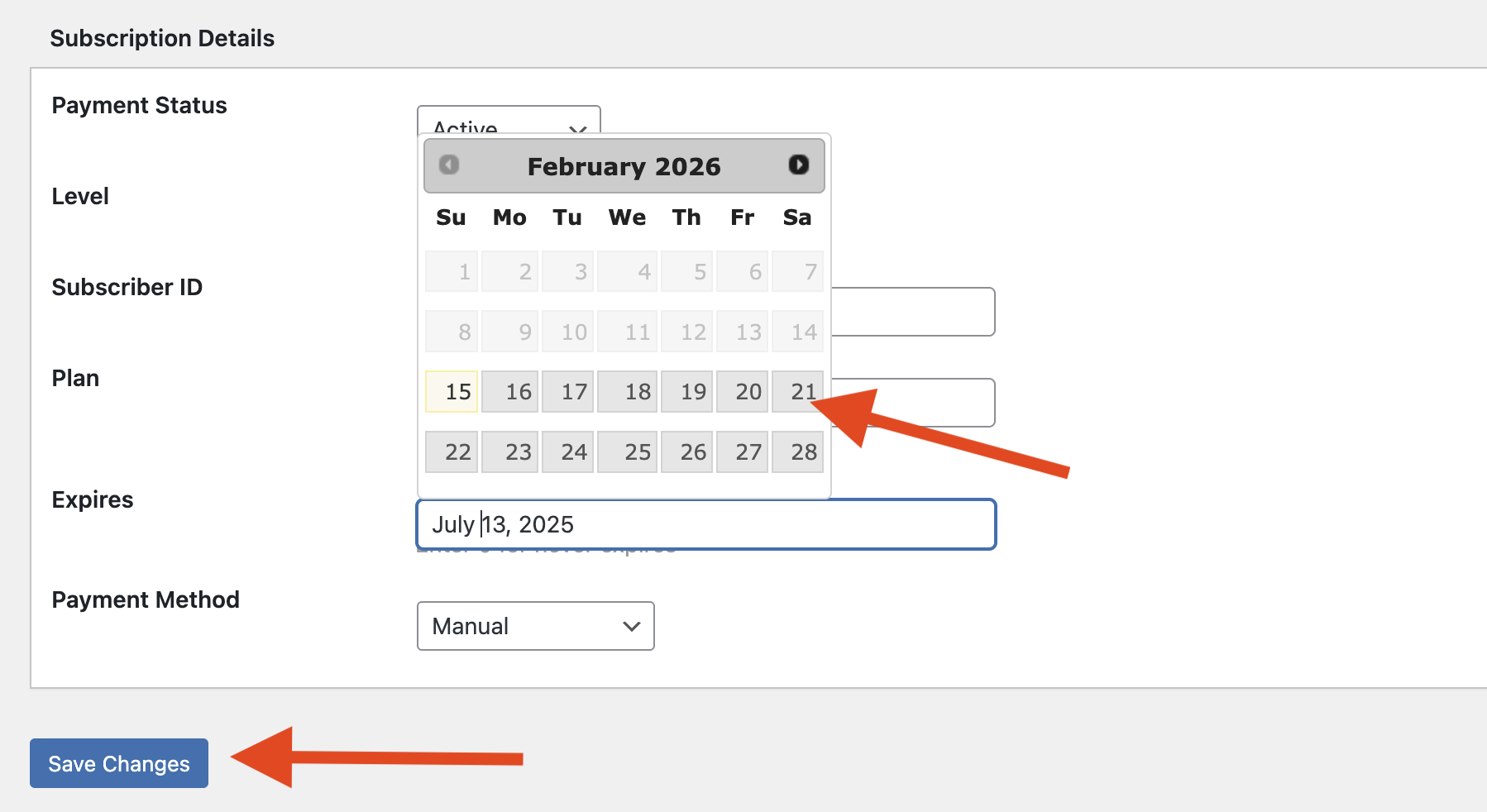The image size is (1487, 812).
Task: Pick February 18 in the calendar
Action: pyautogui.click(x=627, y=391)
